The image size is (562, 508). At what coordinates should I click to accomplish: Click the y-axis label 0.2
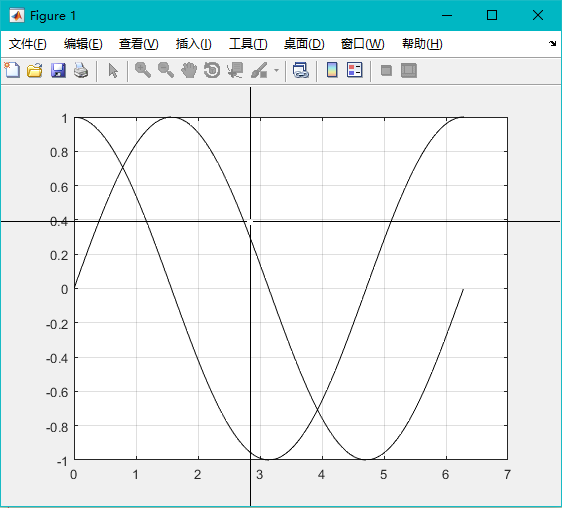click(x=59, y=256)
